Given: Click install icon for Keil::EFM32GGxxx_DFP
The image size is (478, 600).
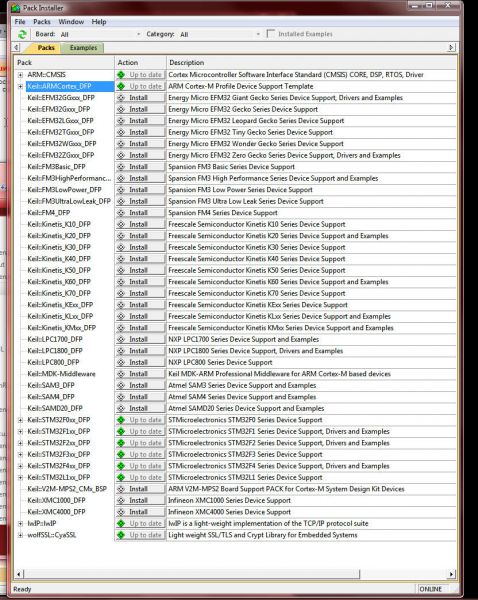Looking at the screenshot, I should click(x=121, y=98).
